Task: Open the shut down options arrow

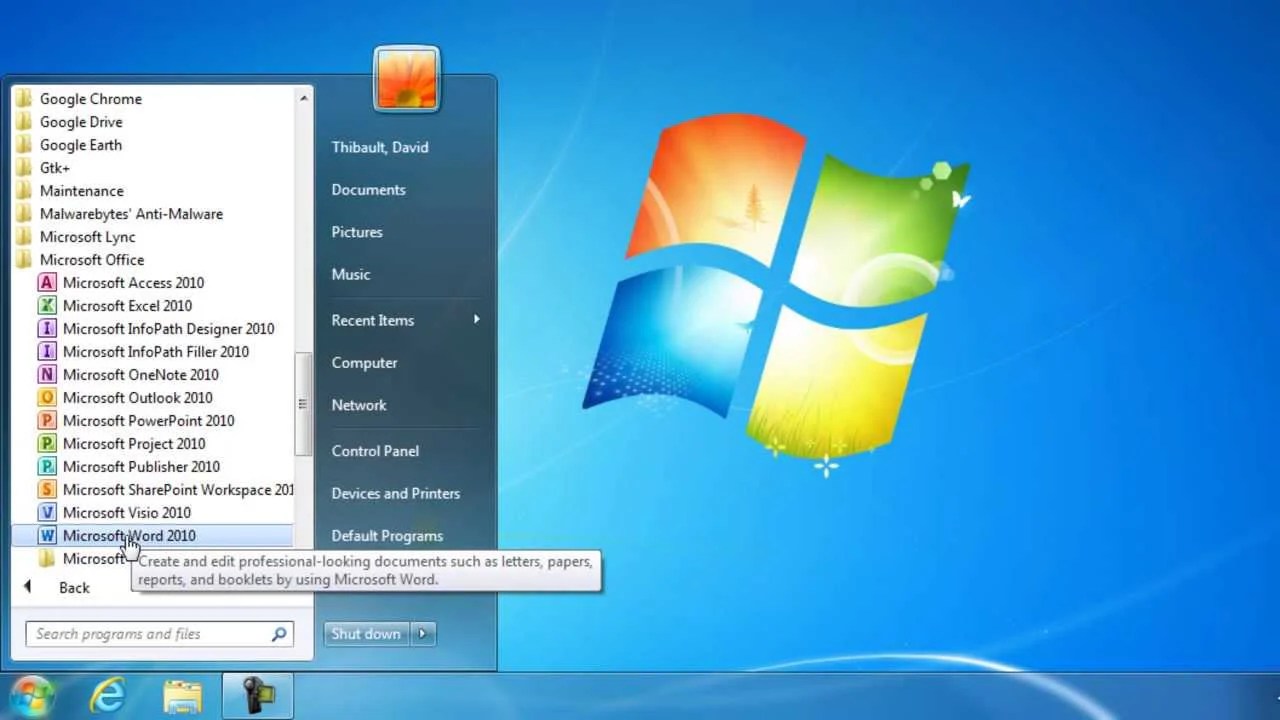Action: click(422, 633)
